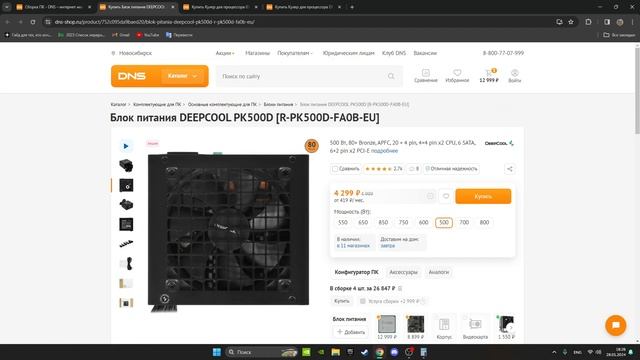Open the Сравнение comparison icon in header

click(425, 76)
